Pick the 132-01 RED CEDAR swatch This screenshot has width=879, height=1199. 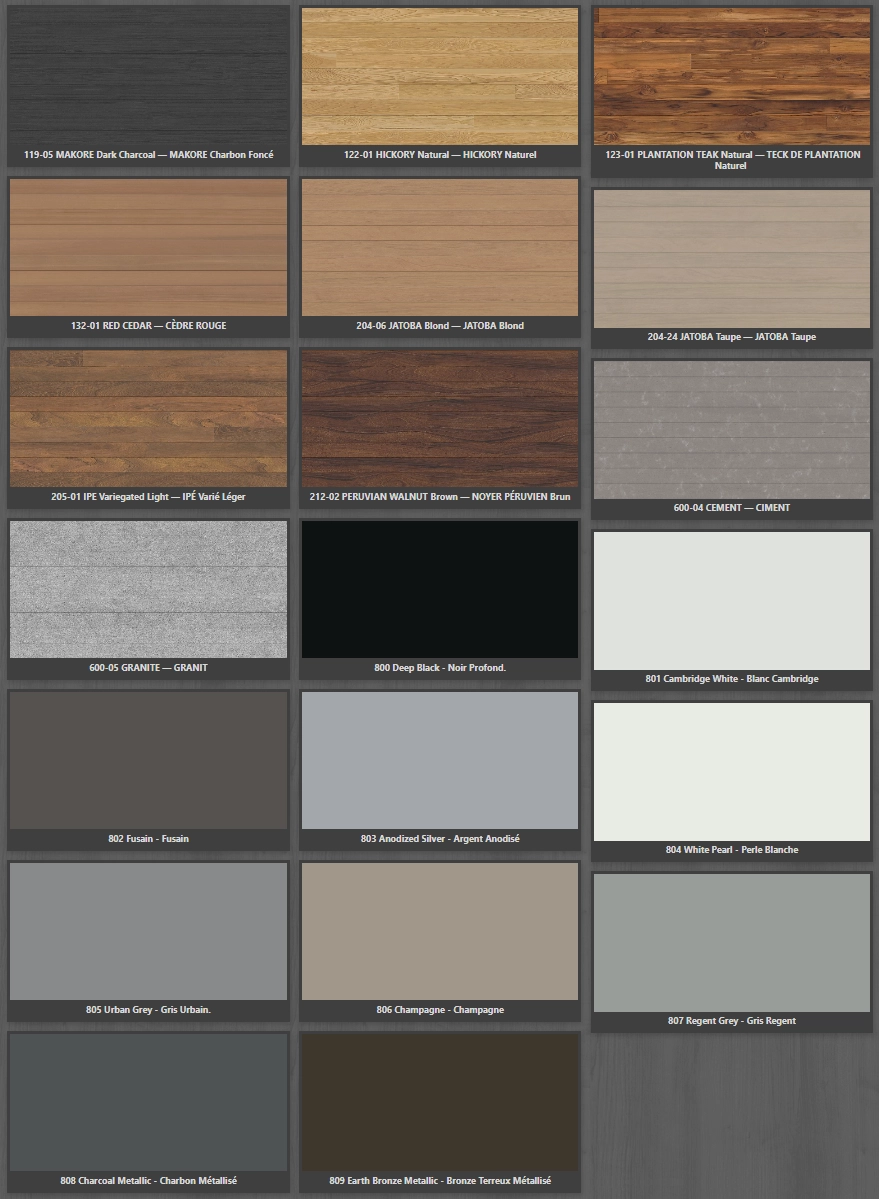click(x=148, y=246)
